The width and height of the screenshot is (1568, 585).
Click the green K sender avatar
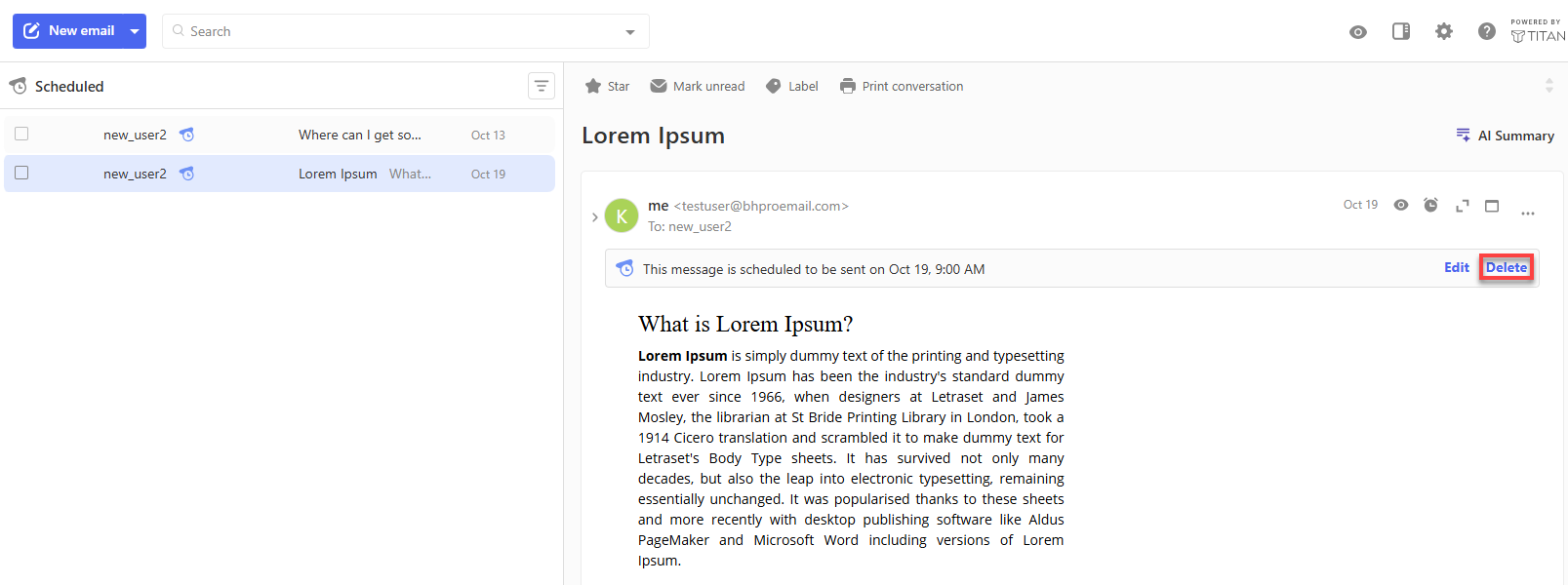(622, 215)
